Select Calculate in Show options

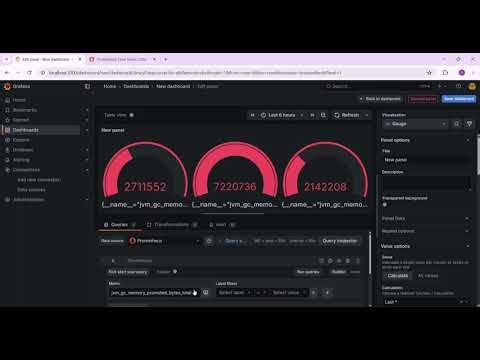(x=398, y=276)
